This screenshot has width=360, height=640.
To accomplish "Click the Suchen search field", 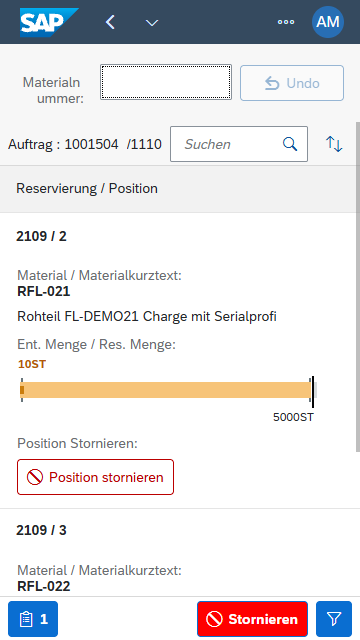I will click(x=239, y=144).
